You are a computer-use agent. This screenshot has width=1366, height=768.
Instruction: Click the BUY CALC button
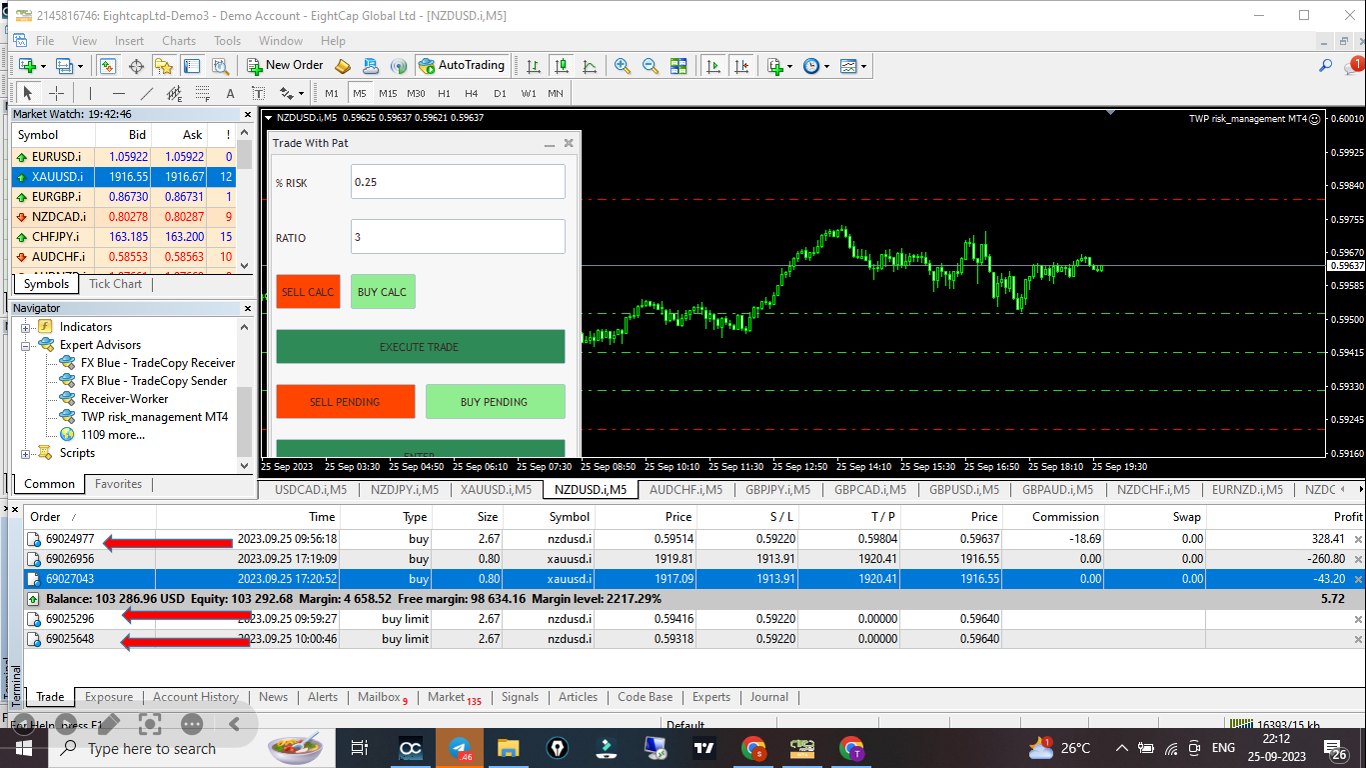click(382, 292)
